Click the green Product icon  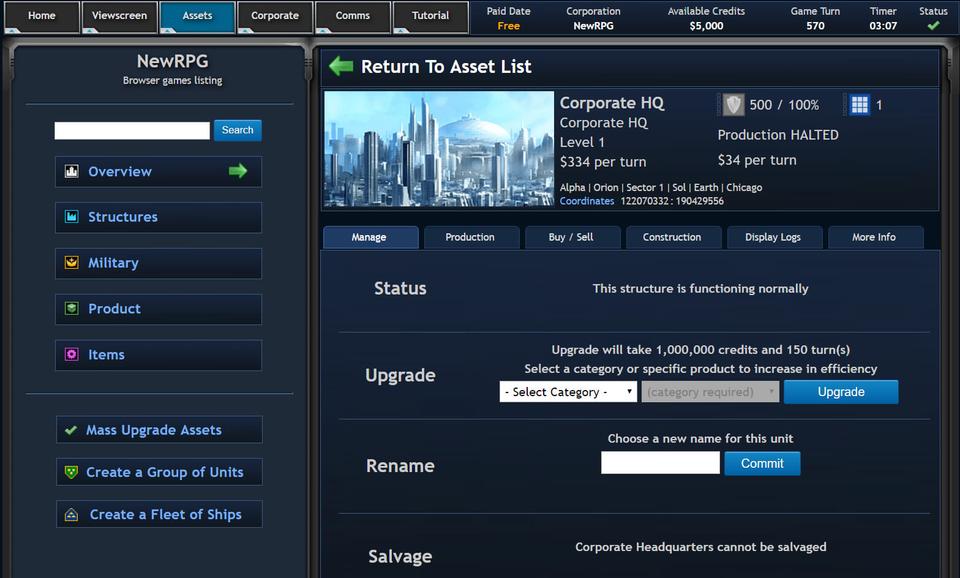tap(72, 309)
